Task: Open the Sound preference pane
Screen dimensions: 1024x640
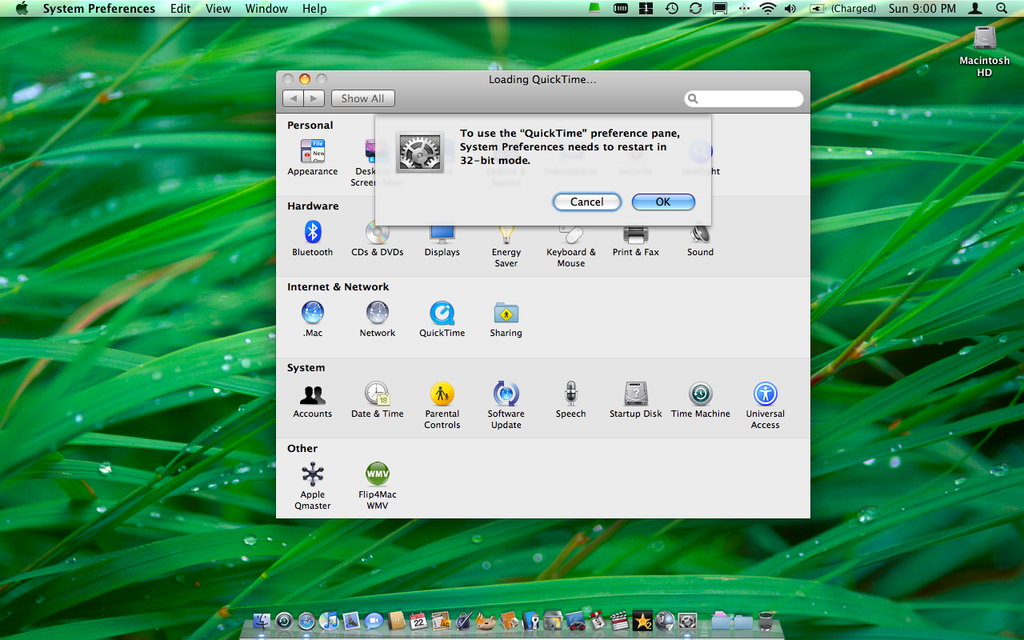Action: pos(700,238)
